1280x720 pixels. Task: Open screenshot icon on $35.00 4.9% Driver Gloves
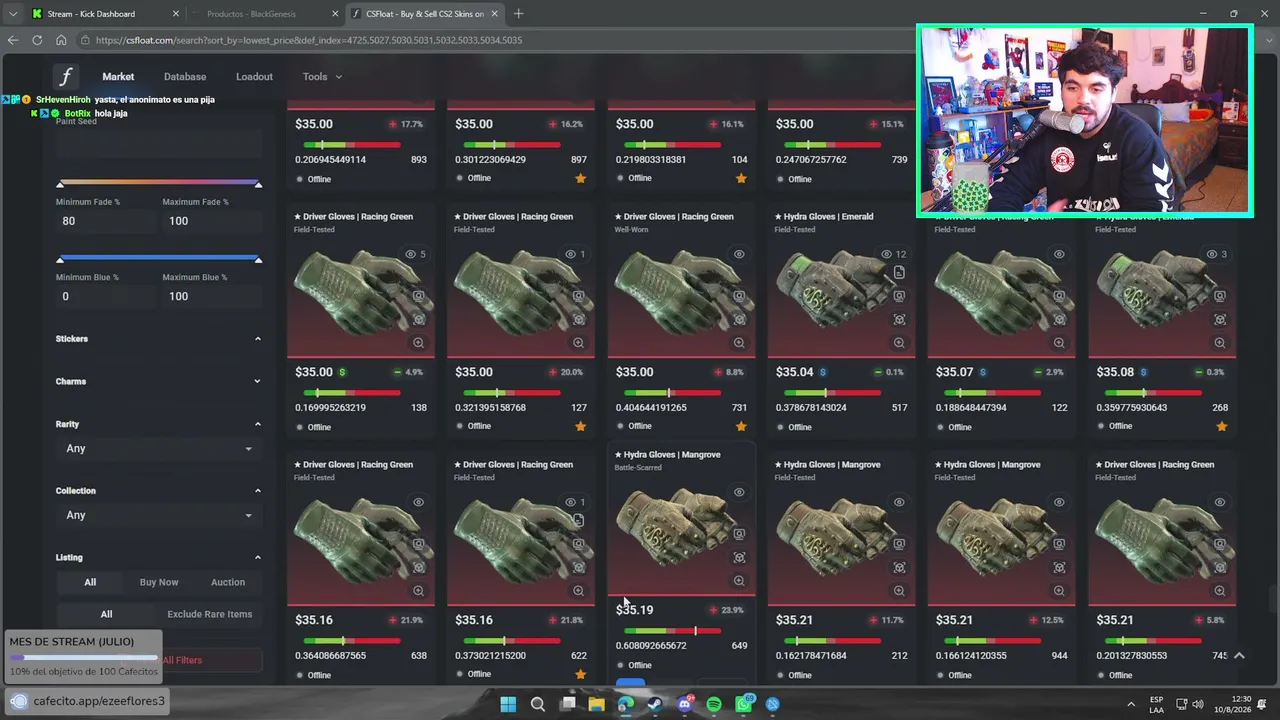pyautogui.click(x=419, y=296)
